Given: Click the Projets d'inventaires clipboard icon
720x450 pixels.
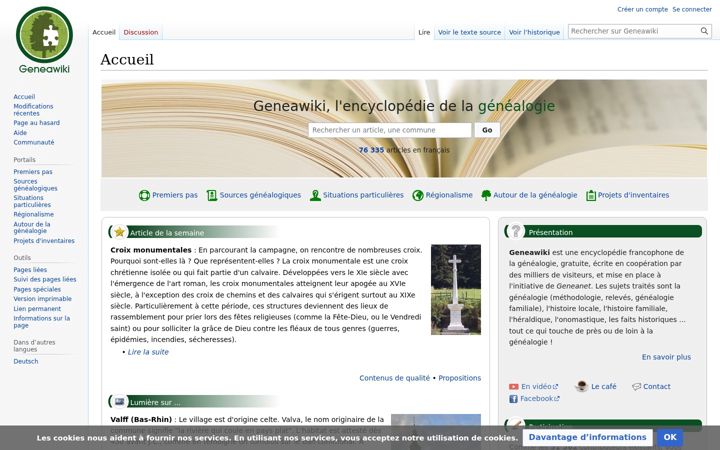Looking at the screenshot, I should click(591, 195).
